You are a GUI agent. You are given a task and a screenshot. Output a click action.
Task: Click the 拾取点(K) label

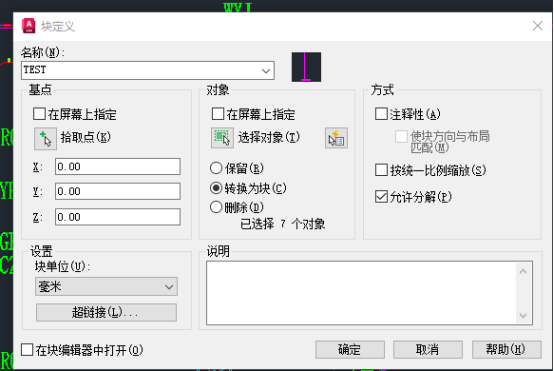[x=86, y=137]
